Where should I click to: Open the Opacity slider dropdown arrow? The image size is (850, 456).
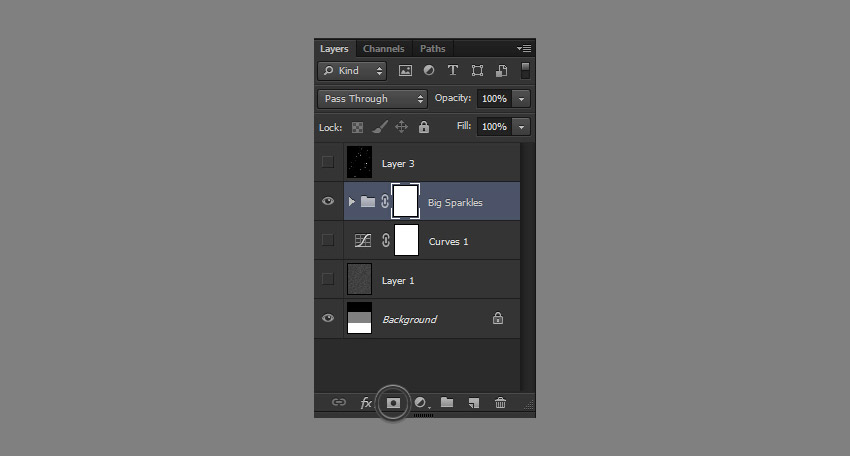coord(521,99)
